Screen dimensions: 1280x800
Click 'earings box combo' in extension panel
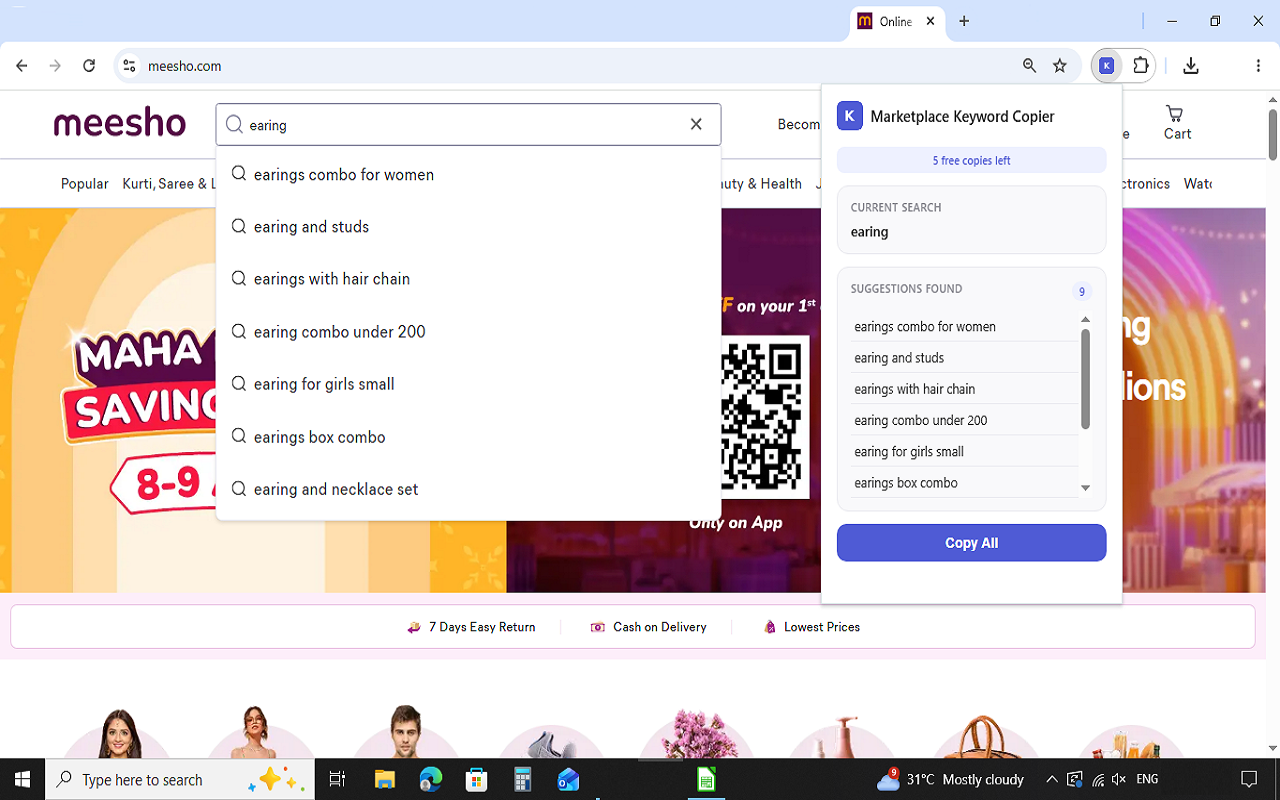(964, 483)
